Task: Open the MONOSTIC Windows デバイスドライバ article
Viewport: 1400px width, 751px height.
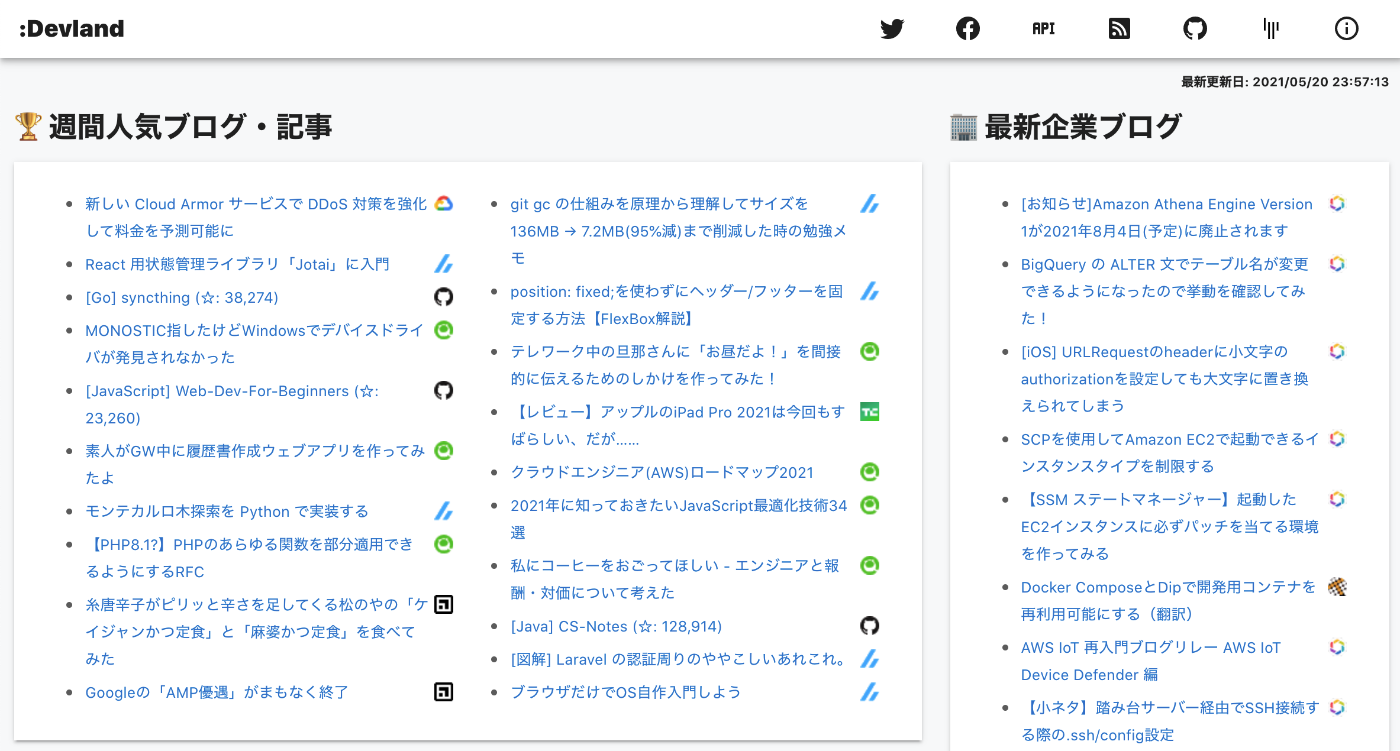Action: coord(255,344)
